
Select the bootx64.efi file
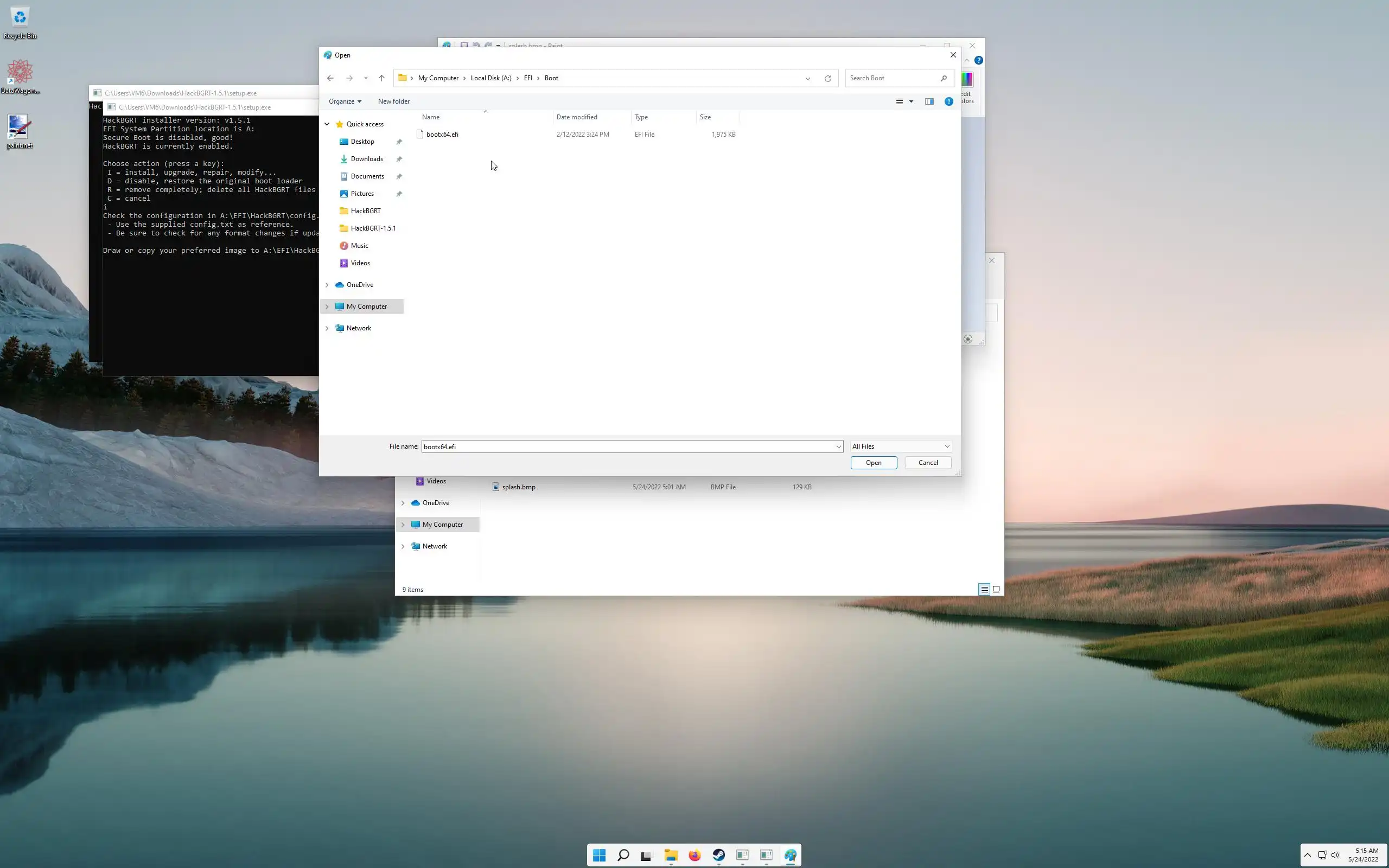tap(442, 135)
